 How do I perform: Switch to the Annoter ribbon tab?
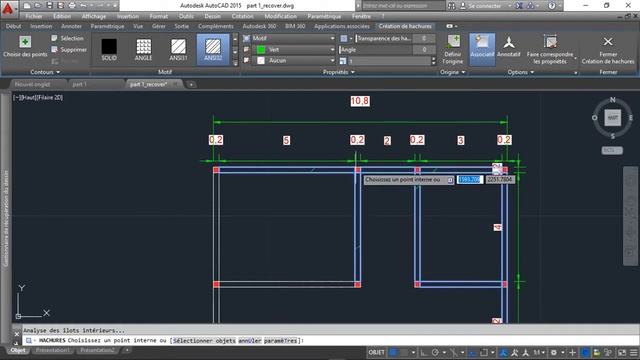(x=71, y=26)
